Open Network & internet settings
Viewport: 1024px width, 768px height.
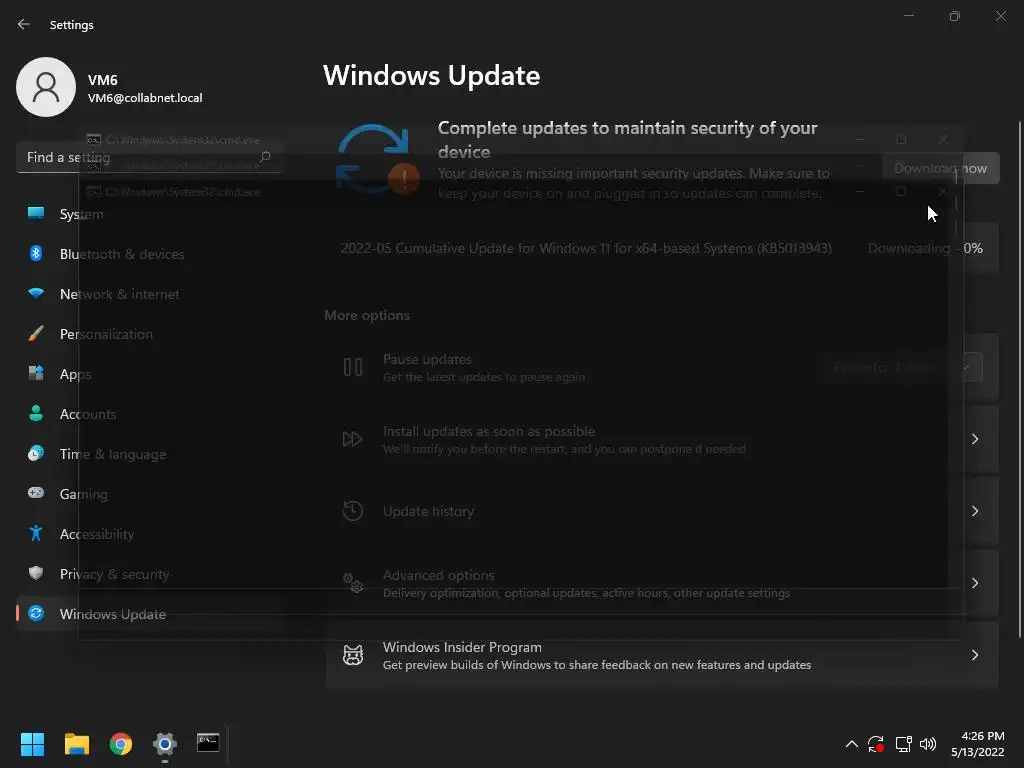click(x=149, y=294)
